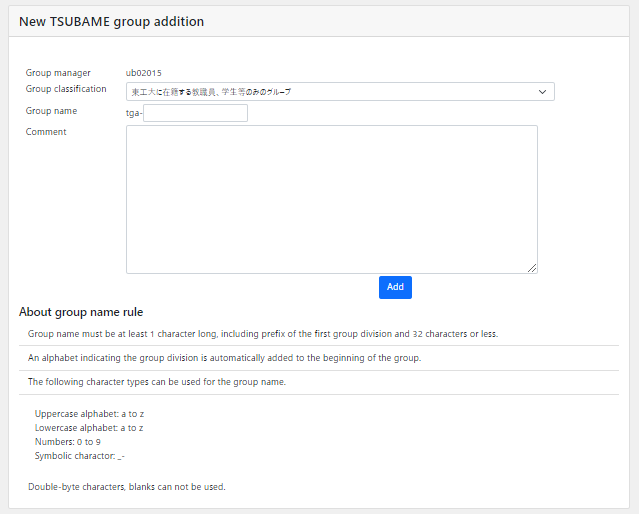Click the blue Add button

[x=395, y=287]
